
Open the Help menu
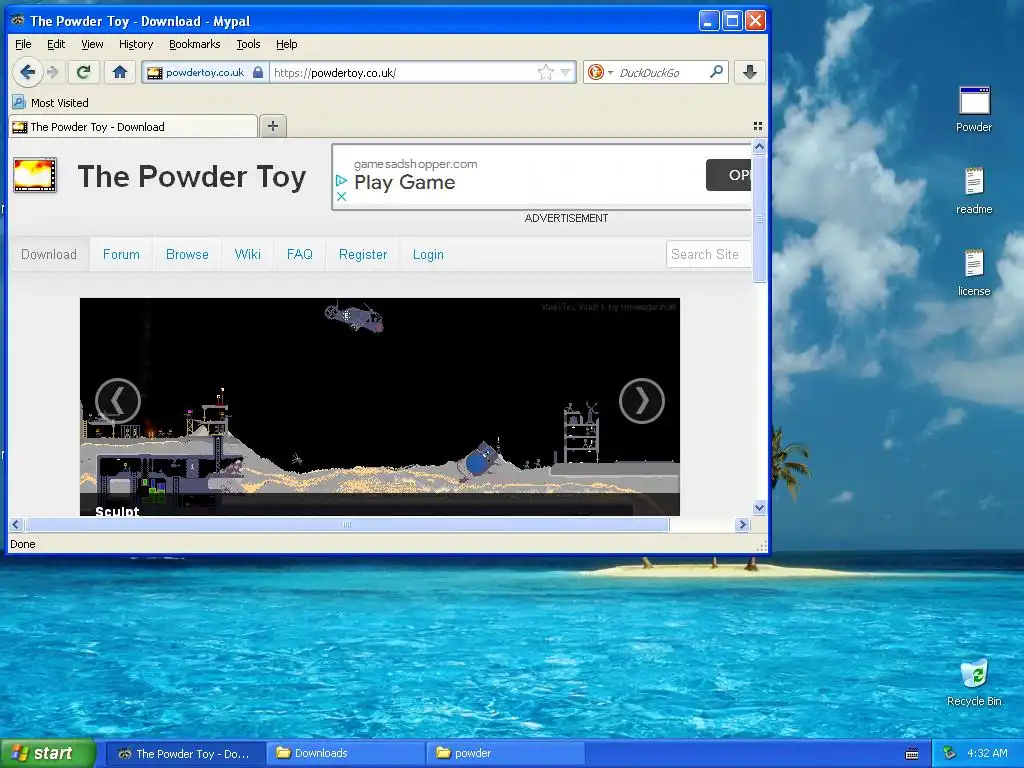pos(287,44)
